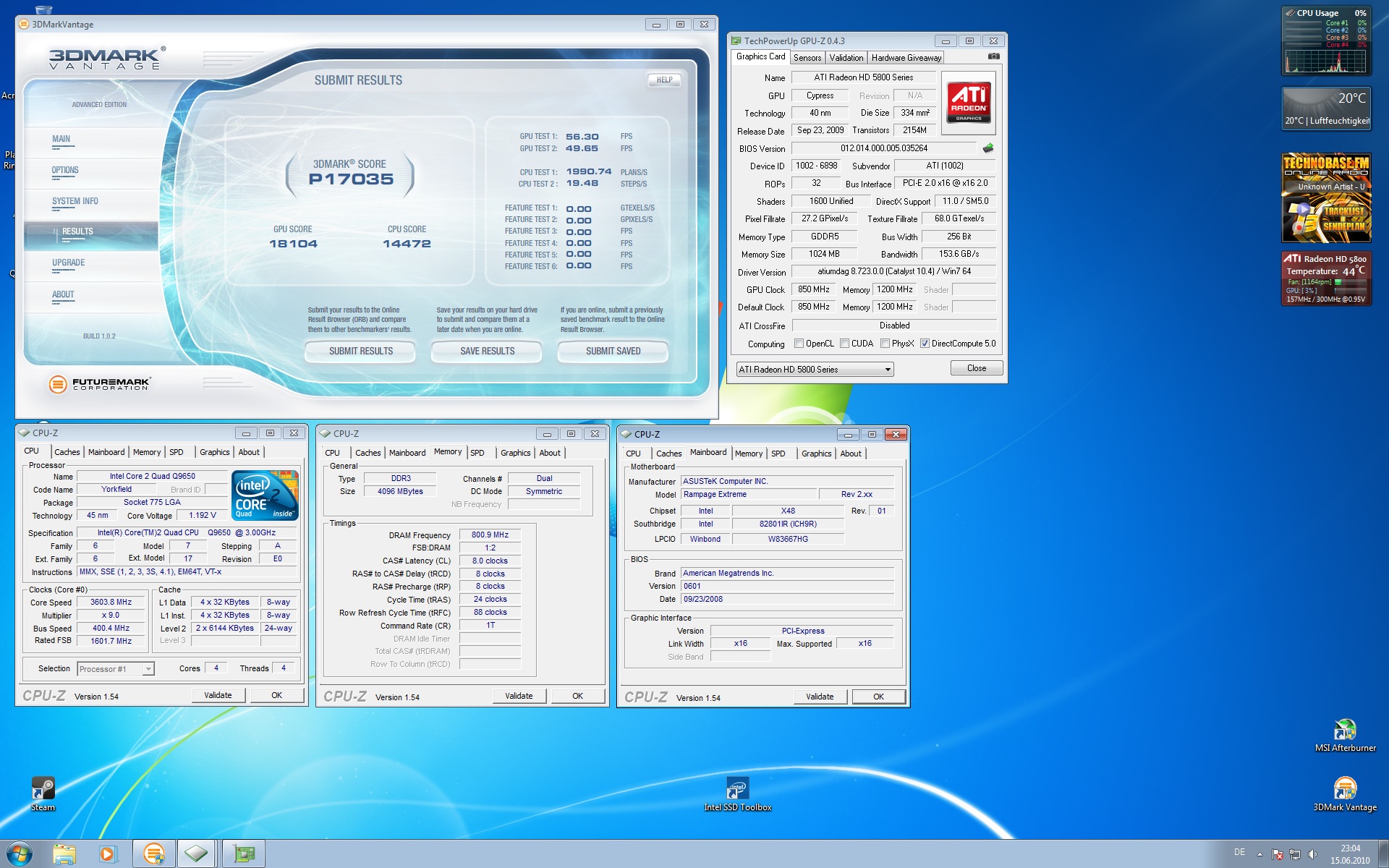Open Graphics tab in Mainboard CPU-Z window
Image resolution: width=1389 pixels, height=868 pixels.
tap(816, 454)
